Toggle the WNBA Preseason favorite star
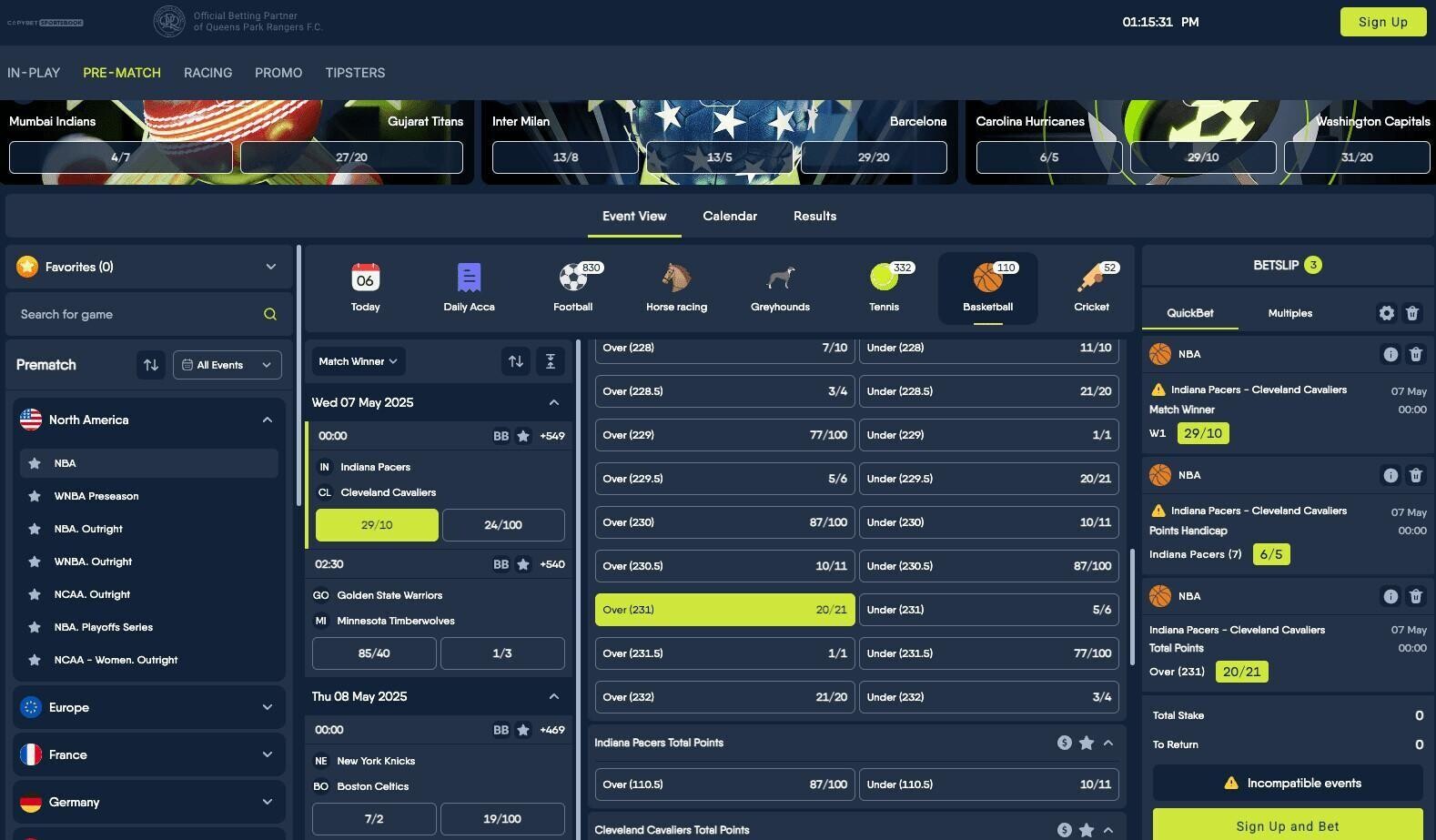Screen dimensions: 1436x840 pyautogui.click(x=35, y=496)
